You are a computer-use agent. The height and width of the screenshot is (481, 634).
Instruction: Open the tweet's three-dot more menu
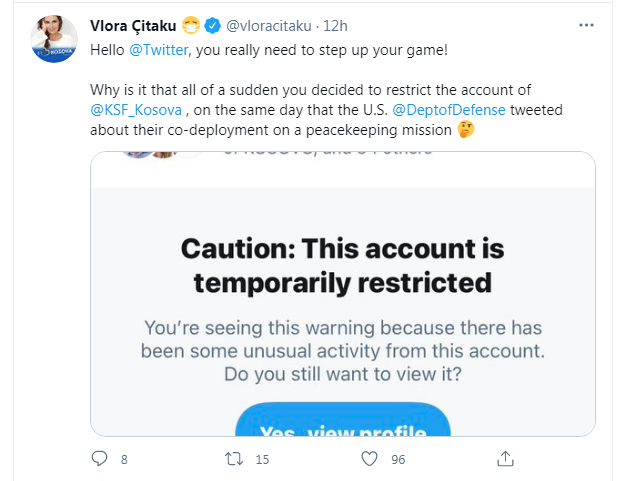pos(587,22)
